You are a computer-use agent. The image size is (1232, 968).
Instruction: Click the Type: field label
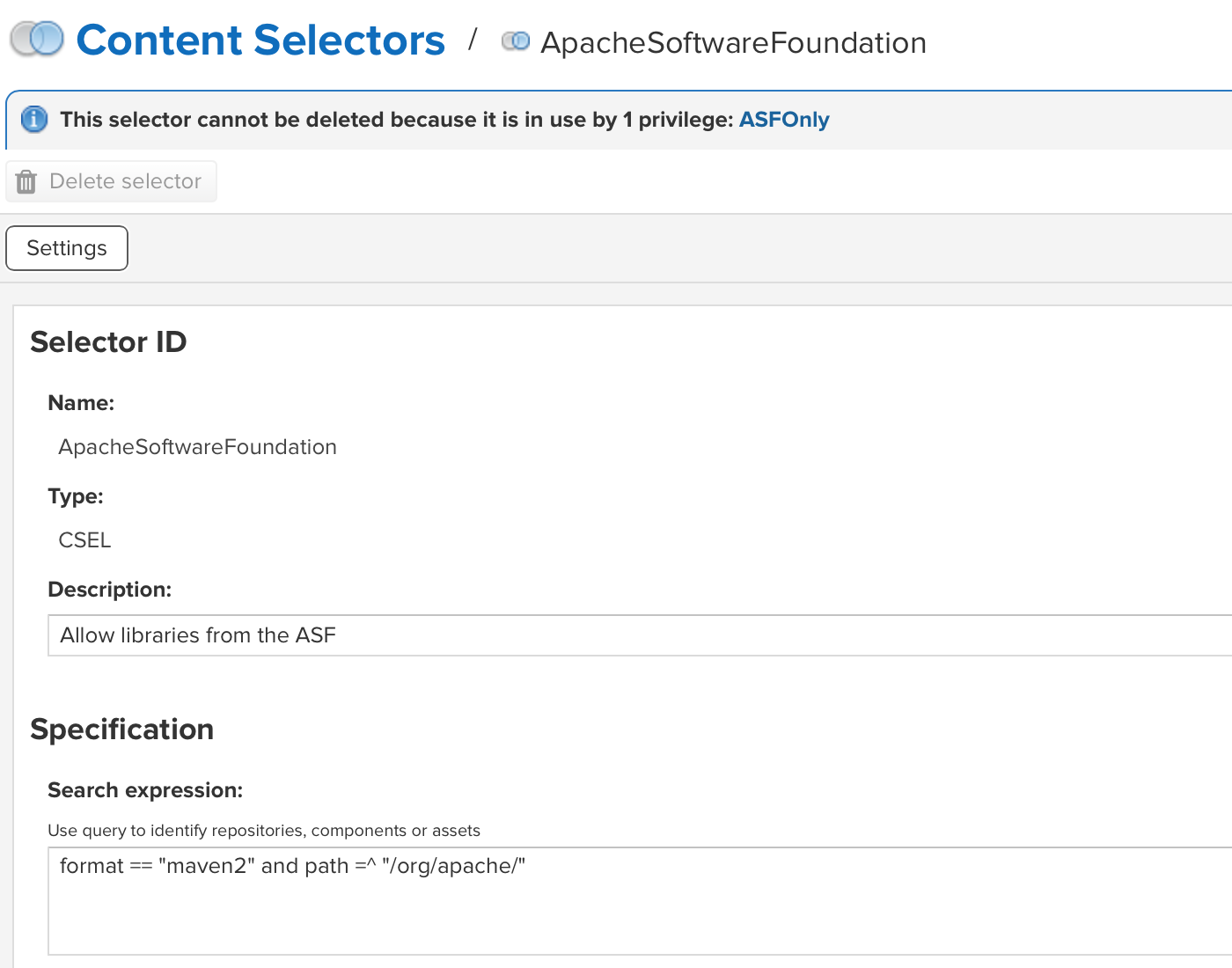point(76,496)
